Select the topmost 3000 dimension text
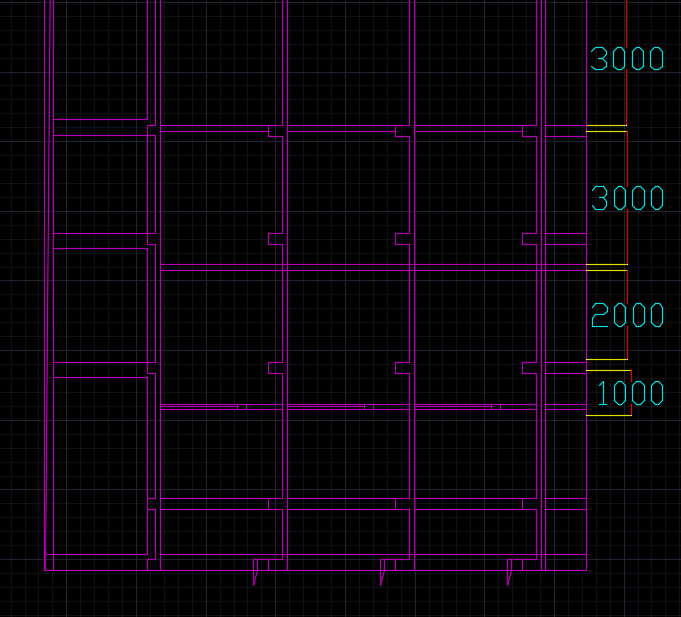Viewport: 681px width, 617px height. click(x=627, y=59)
